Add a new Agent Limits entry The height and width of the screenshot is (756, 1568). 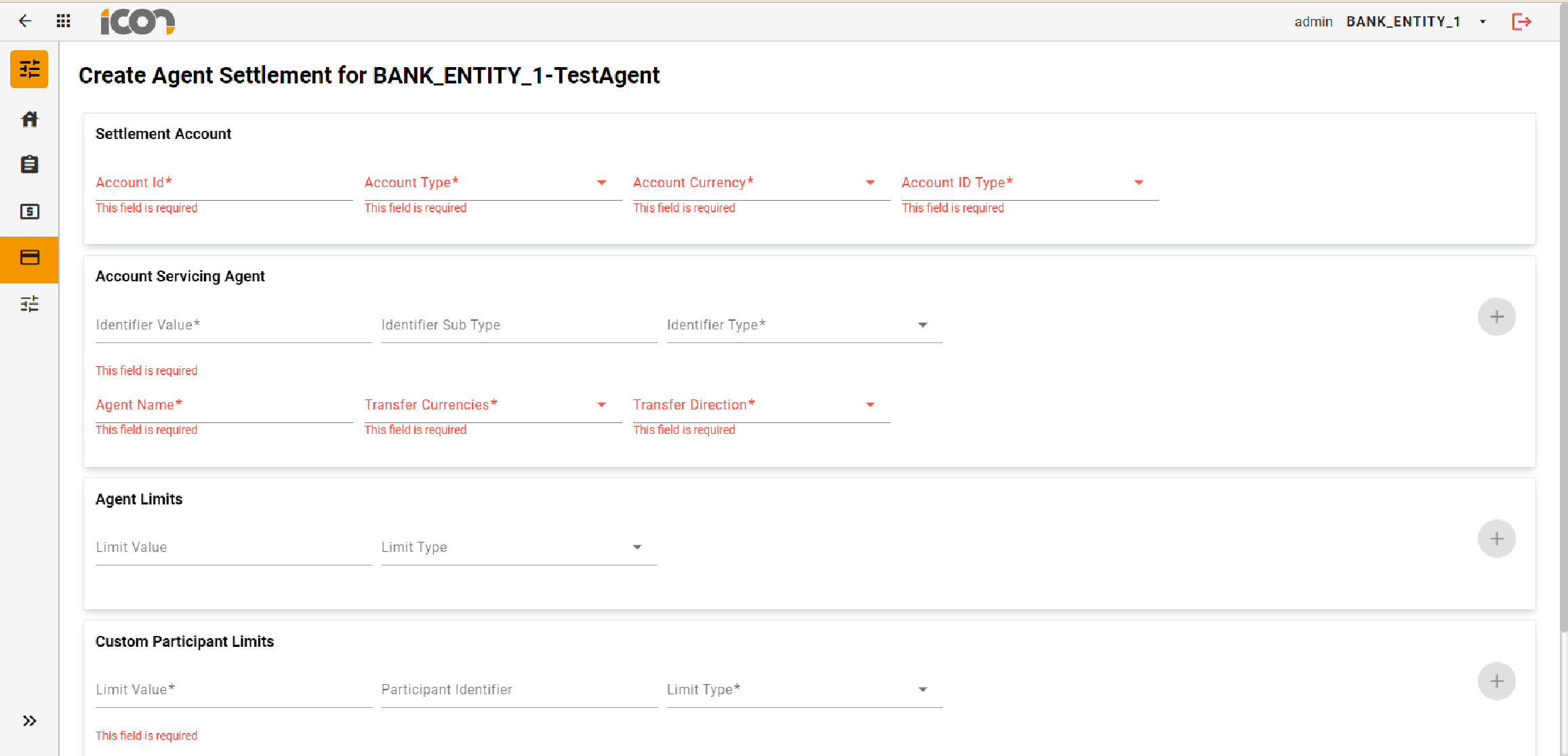(x=1496, y=538)
